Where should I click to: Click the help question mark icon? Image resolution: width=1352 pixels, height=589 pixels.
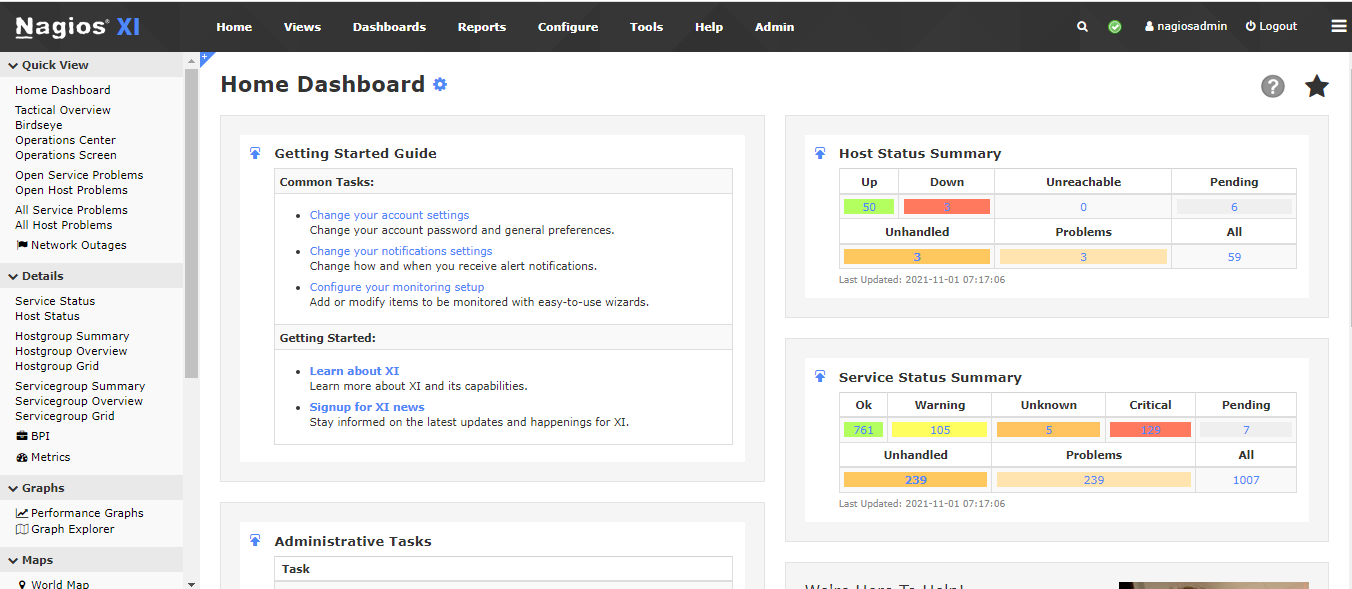pyautogui.click(x=1272, y=86)
